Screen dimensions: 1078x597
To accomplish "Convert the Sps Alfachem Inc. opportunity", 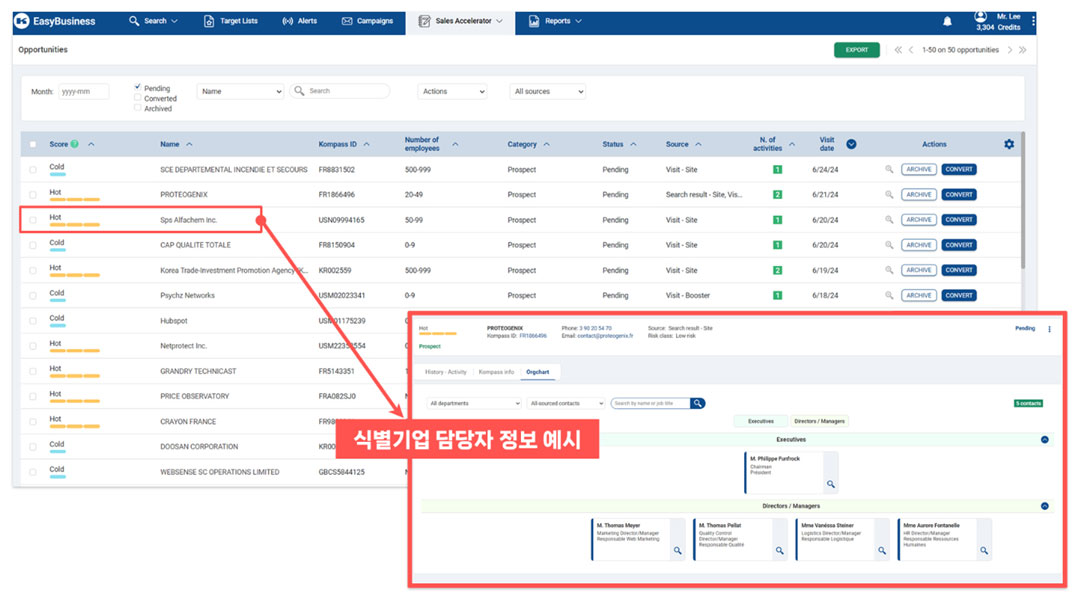I will 958,220.
